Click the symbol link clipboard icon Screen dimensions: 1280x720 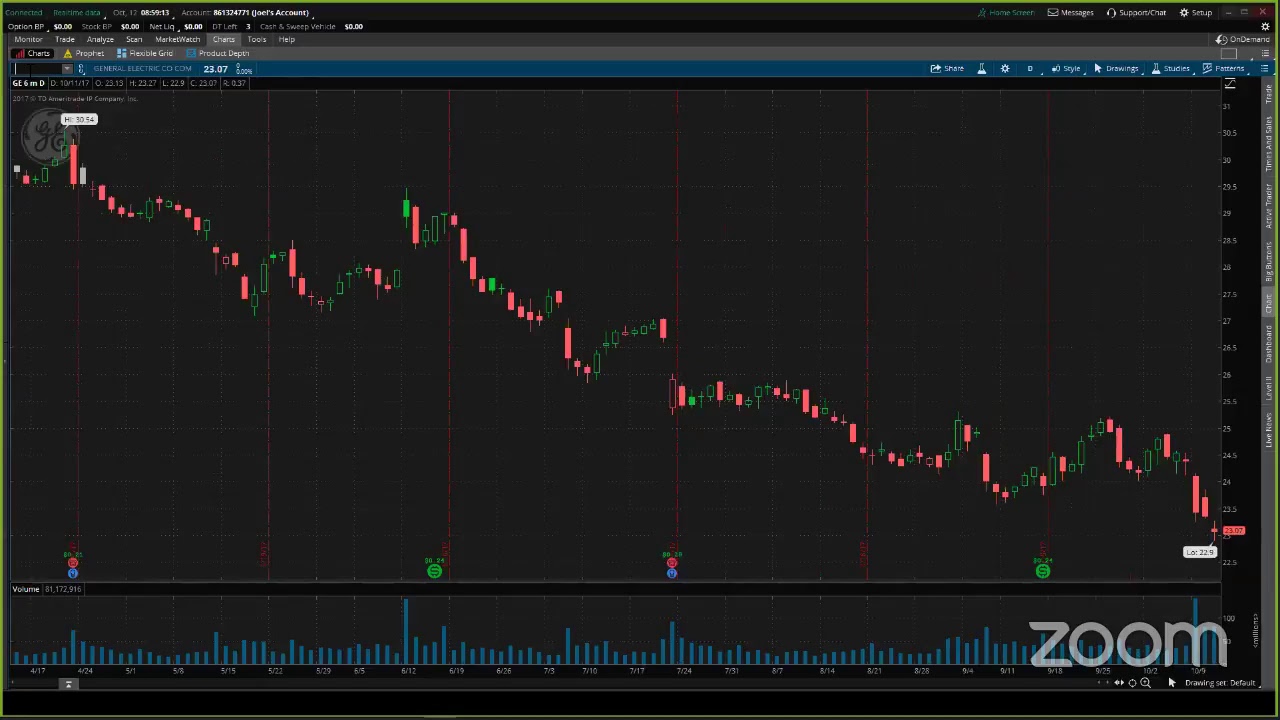(82, 69)
